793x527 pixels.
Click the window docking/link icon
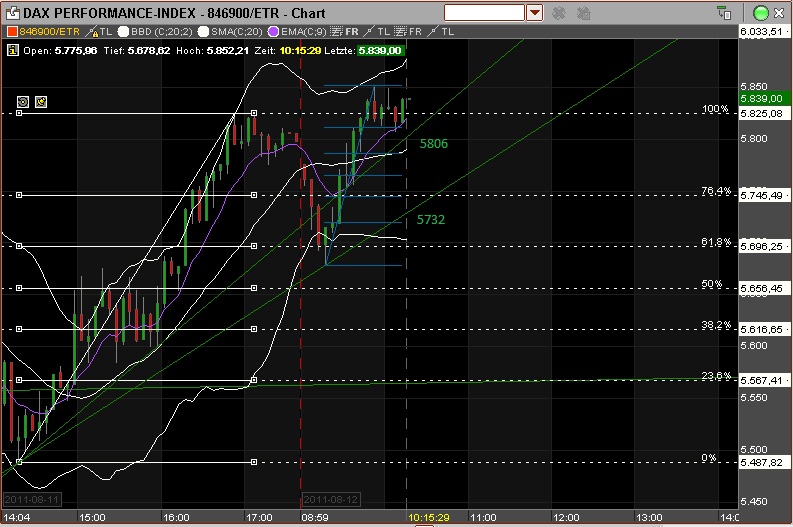pos(724,13)
